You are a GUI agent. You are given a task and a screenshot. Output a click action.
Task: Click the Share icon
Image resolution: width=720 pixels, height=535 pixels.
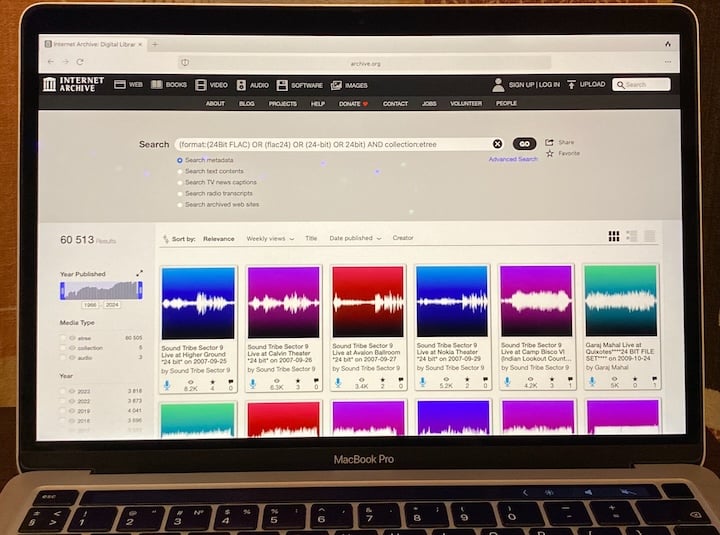549,142
